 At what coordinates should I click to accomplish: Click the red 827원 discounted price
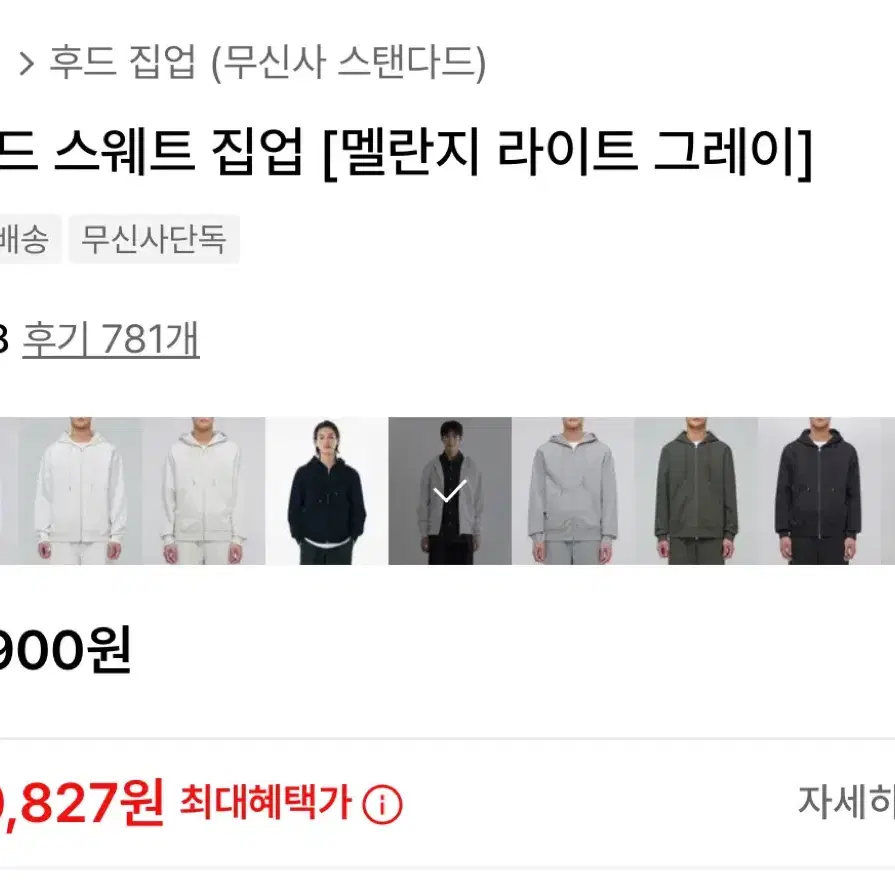pos(82,802)
